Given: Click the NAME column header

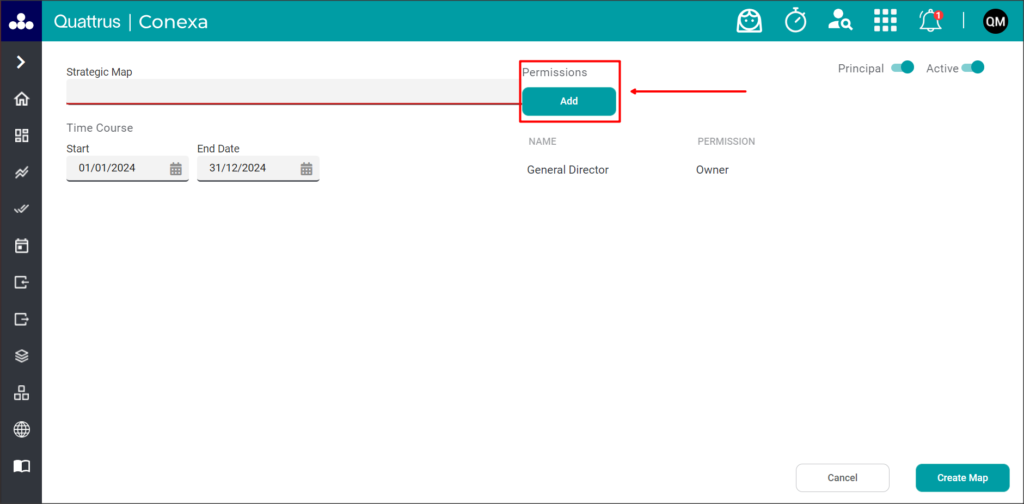Looking at the screenshot, I should 542,141.
